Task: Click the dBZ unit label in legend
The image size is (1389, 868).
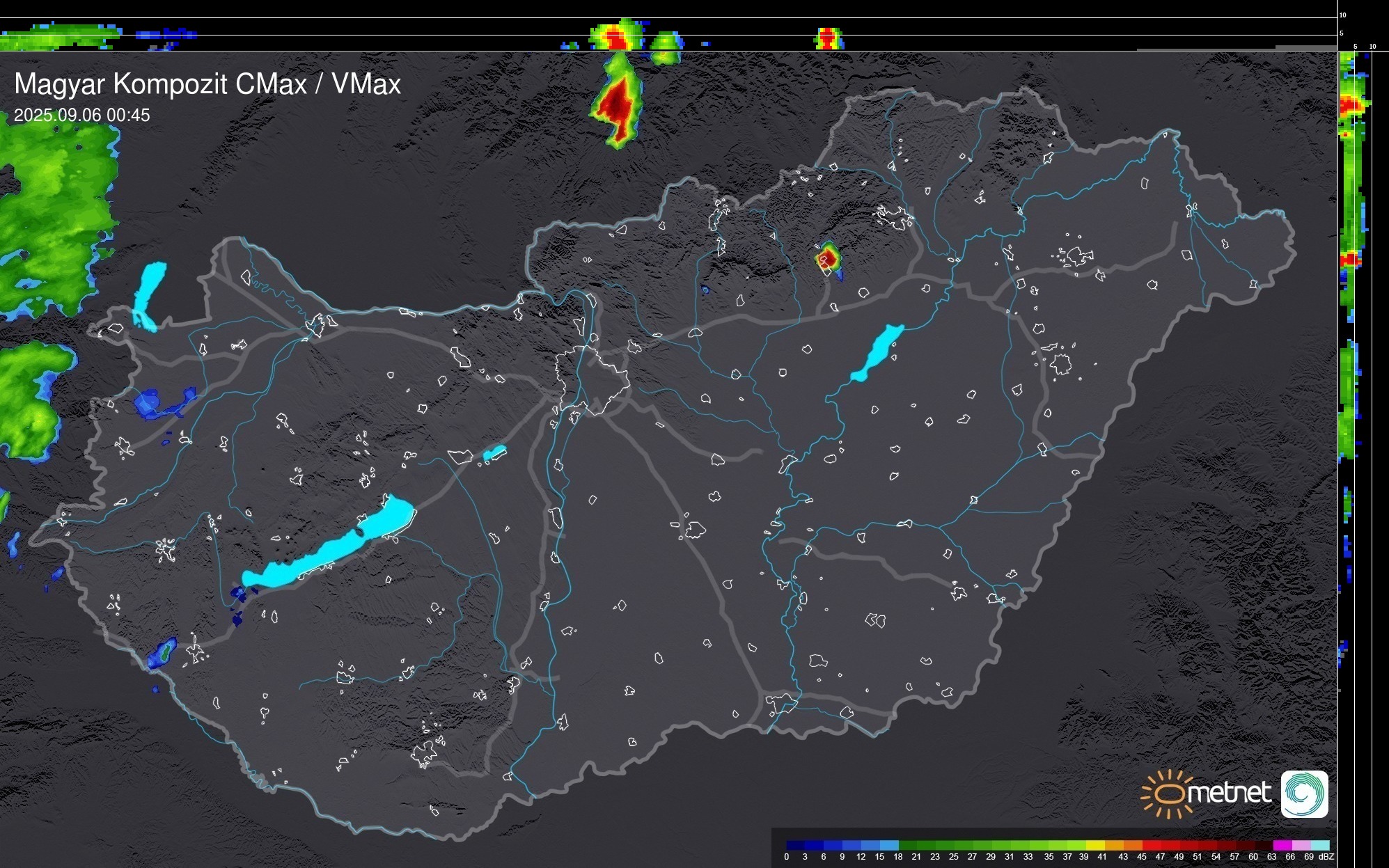Action: coord(1326,857)
